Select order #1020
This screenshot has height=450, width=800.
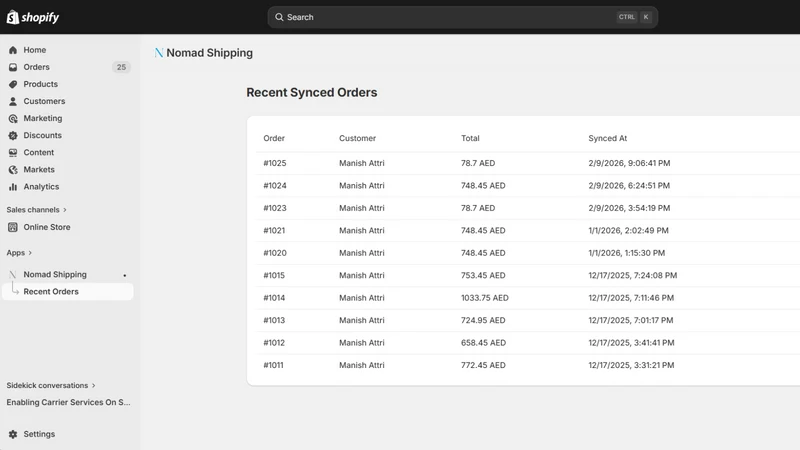[274, 253]
